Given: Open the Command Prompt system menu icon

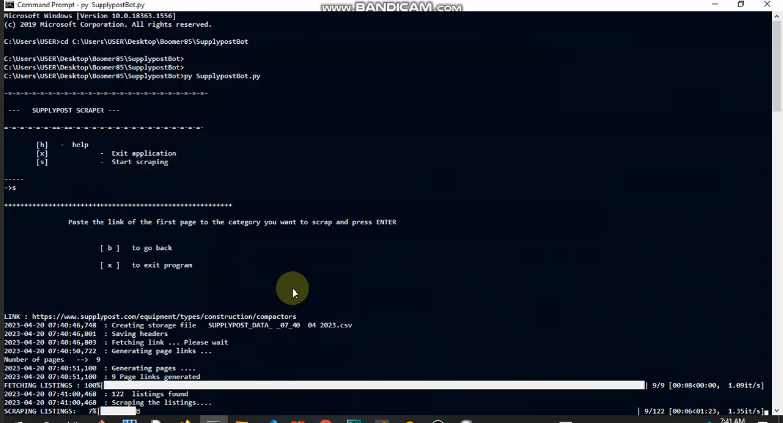Looking at the screenshot, I should (9, 4).
